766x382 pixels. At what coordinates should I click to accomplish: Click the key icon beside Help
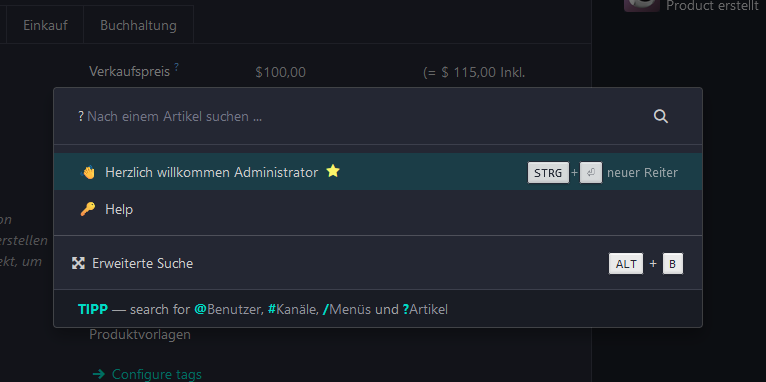(88, 209)
